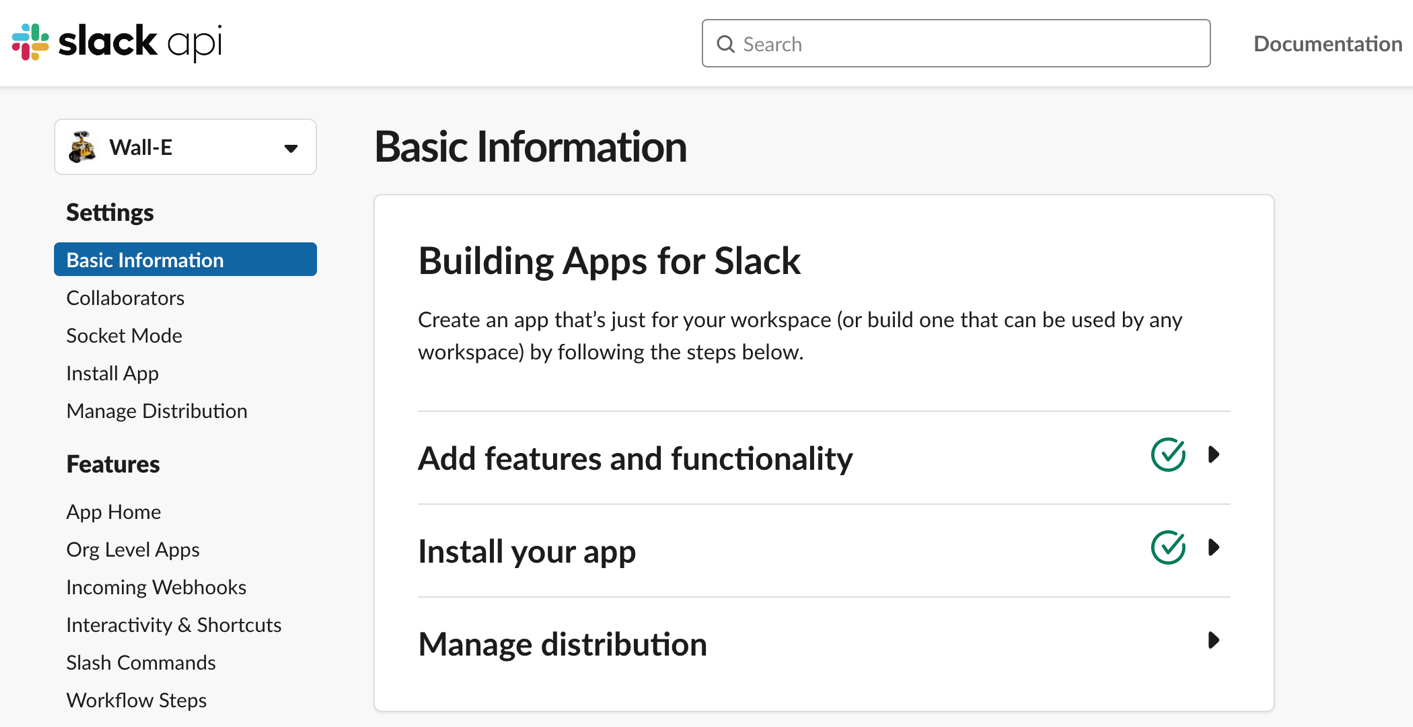Click the search magnifier icon
Image resolution: width=1413 pixels, height=727 pixels.
(726, 44)
